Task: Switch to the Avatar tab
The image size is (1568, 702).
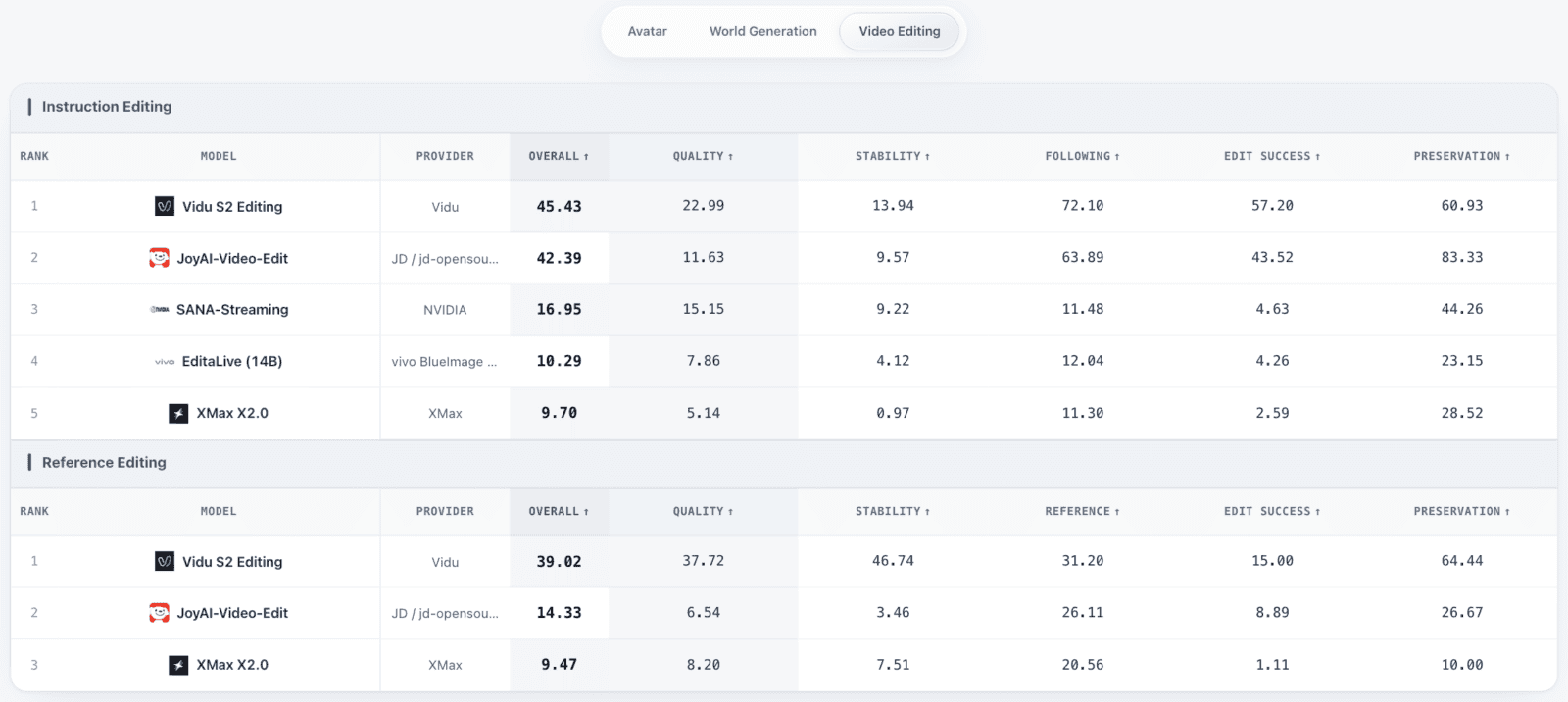Action: (647, 31)
